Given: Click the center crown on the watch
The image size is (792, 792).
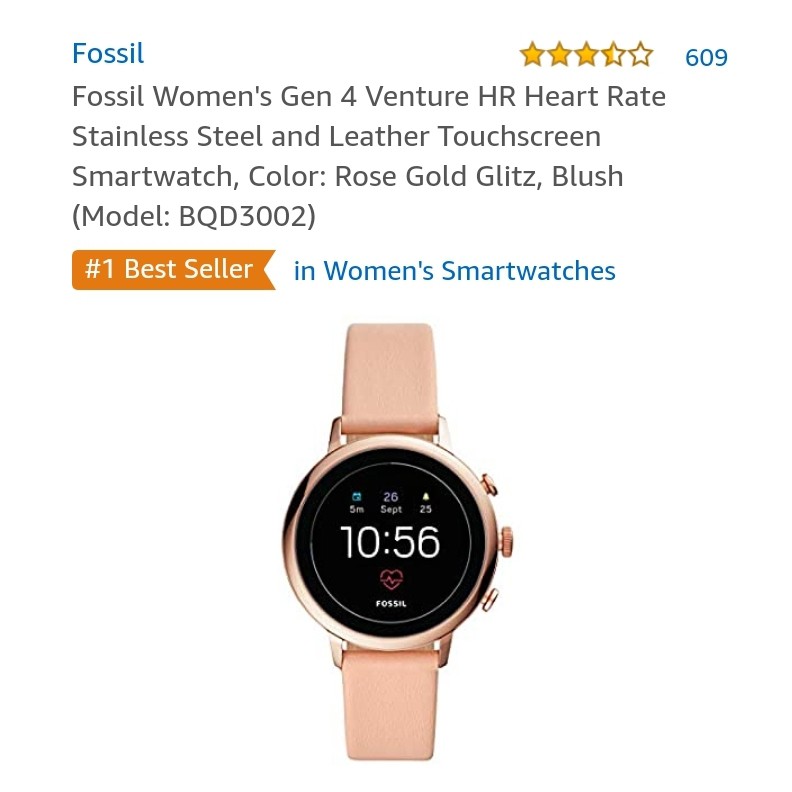Looking at the screenshot, I should [x=507, y=541].
